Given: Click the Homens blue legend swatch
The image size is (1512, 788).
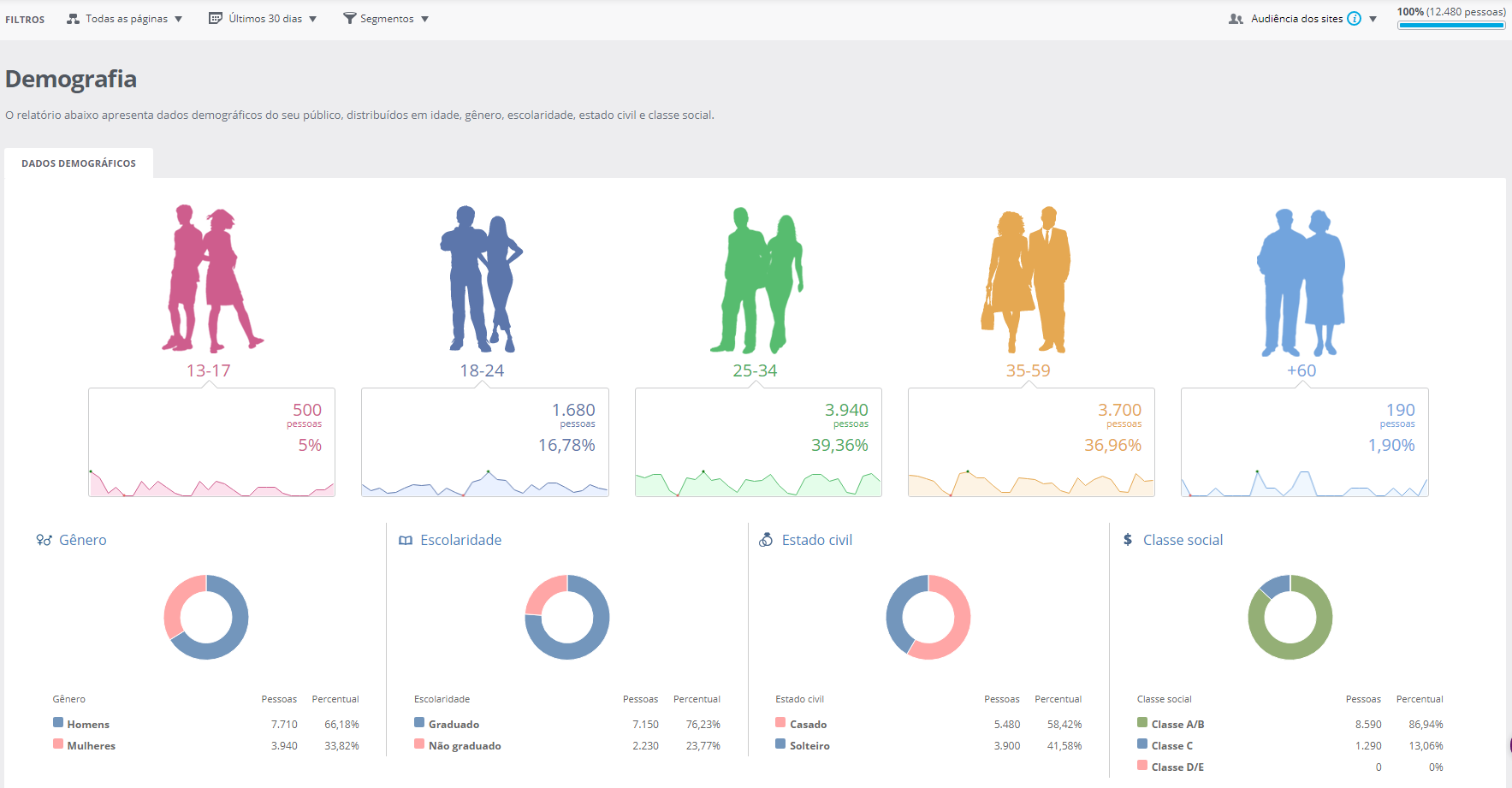Looking at the screenshot, I should [58, 723].
